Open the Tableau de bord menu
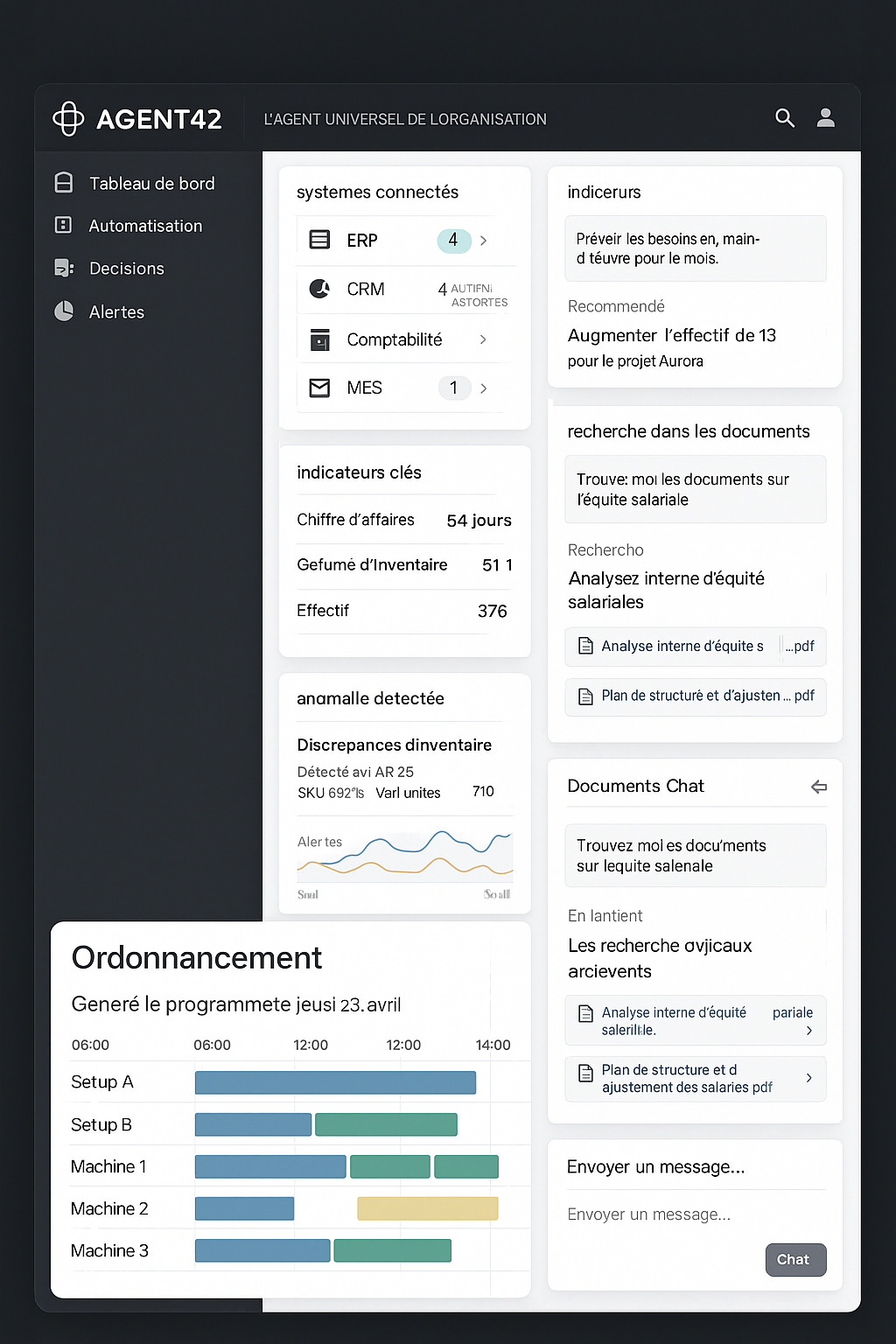Screen dimensions: 896x1344 point(151,183)
